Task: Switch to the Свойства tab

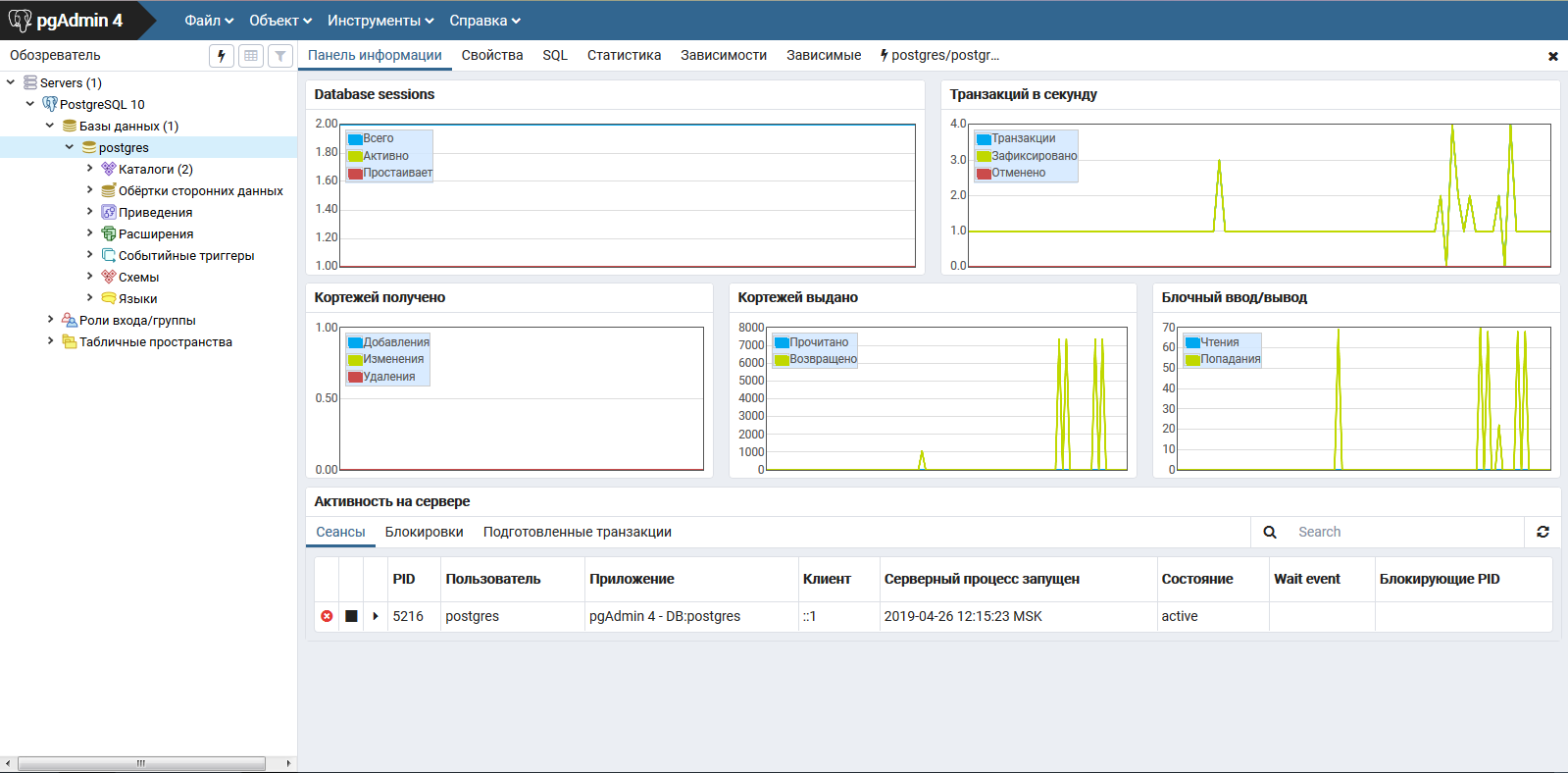Action: point(492,56)
